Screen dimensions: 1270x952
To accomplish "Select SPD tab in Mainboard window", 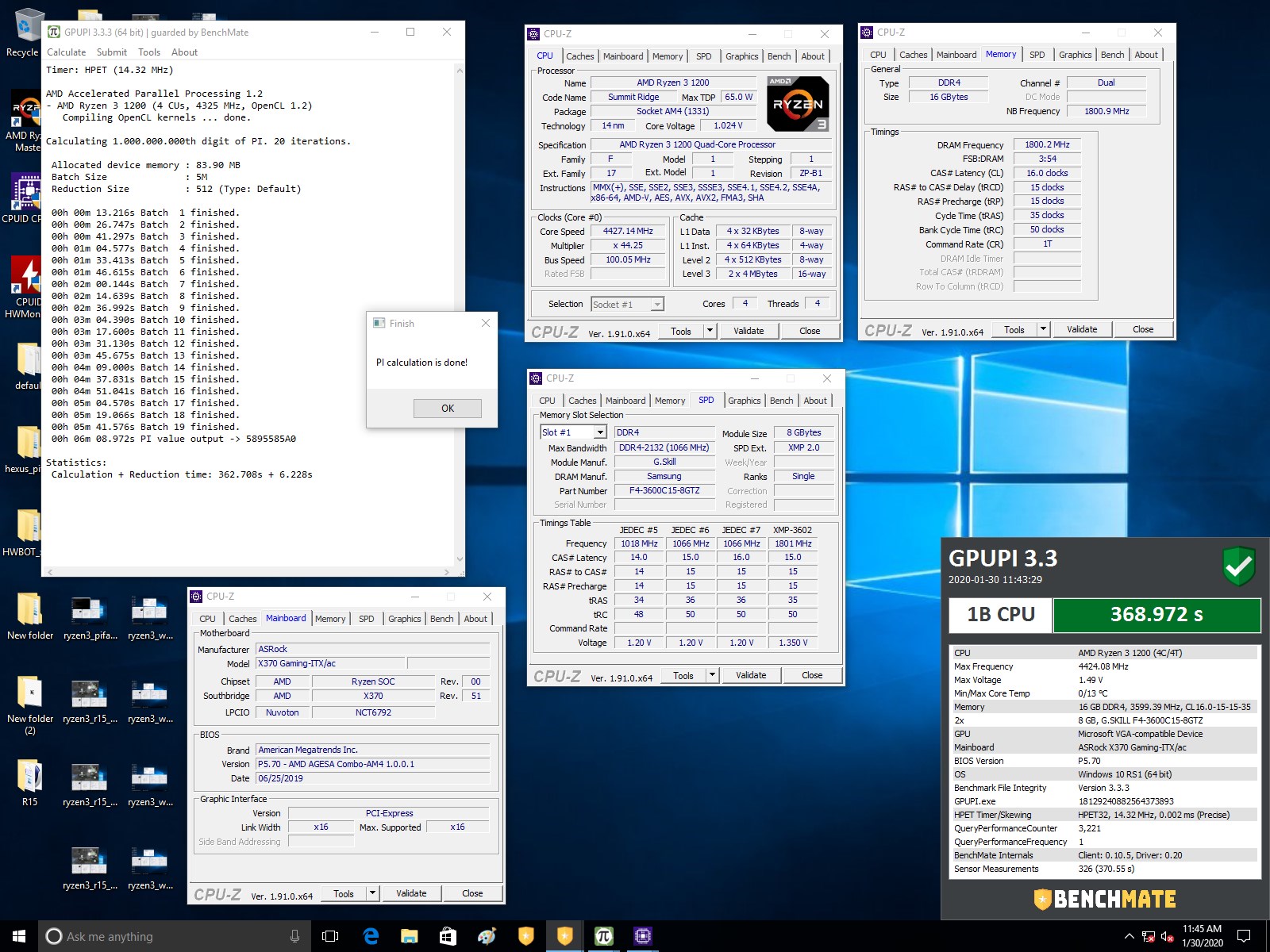I will coord(367,619).
